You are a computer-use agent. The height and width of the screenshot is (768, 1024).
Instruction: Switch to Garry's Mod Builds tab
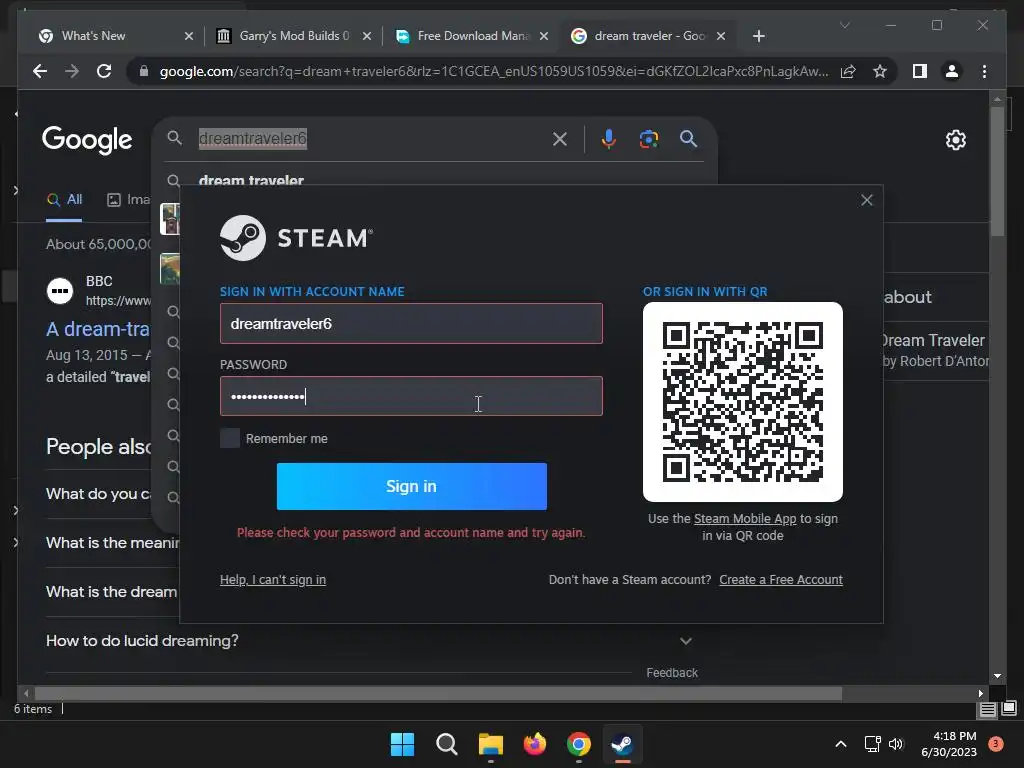tap(294, 36)
